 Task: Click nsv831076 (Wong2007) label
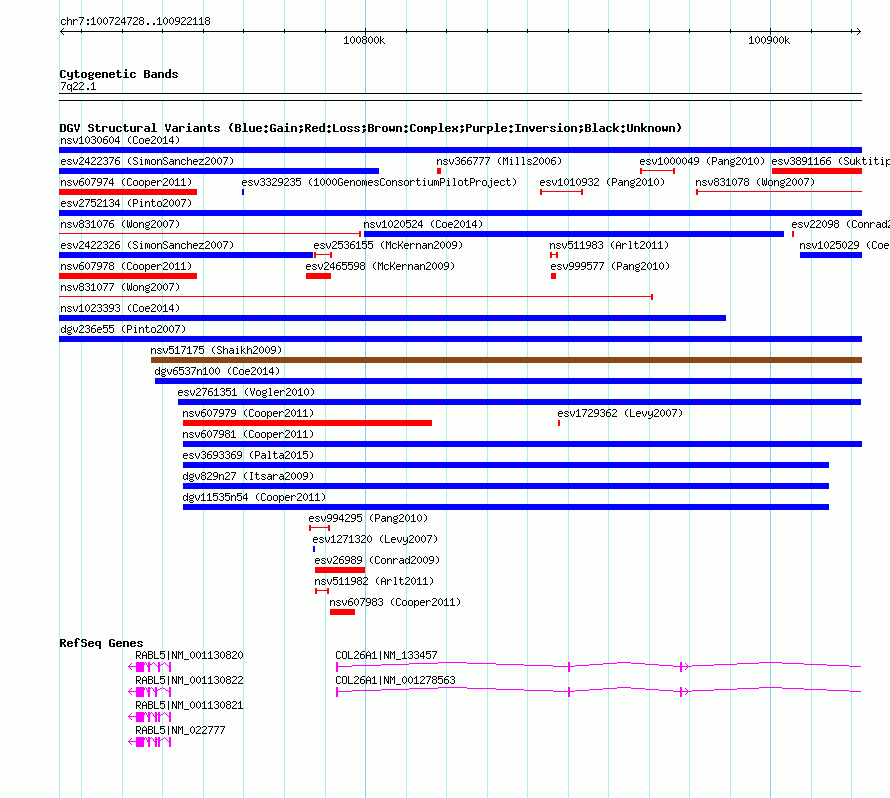tap(120, 224)
